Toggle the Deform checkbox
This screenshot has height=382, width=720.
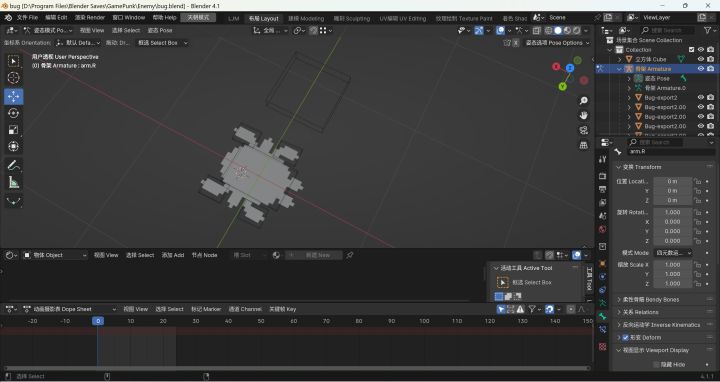coord(625,337)
